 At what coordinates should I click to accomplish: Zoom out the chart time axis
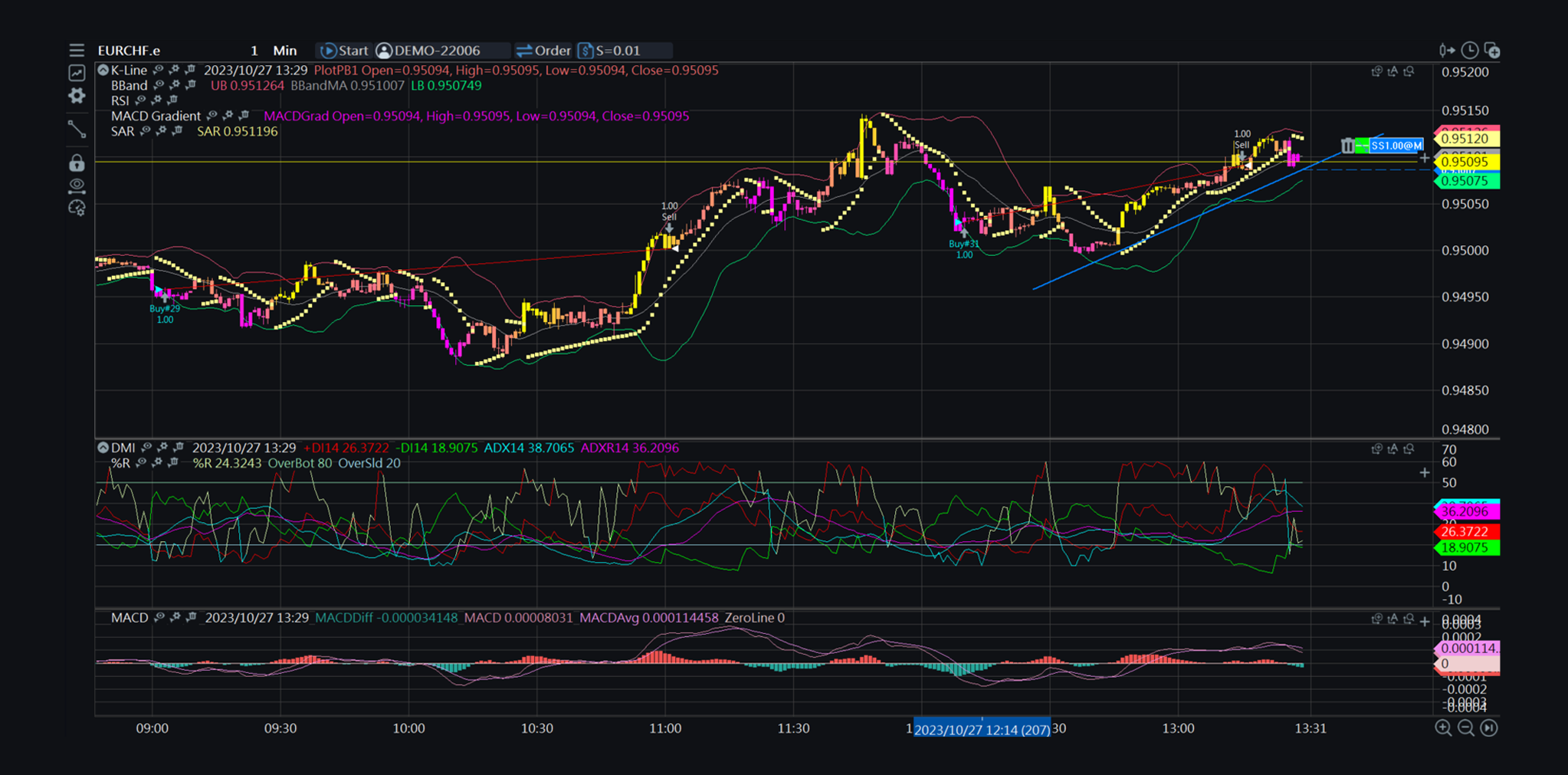click(x=1466, y=728)
